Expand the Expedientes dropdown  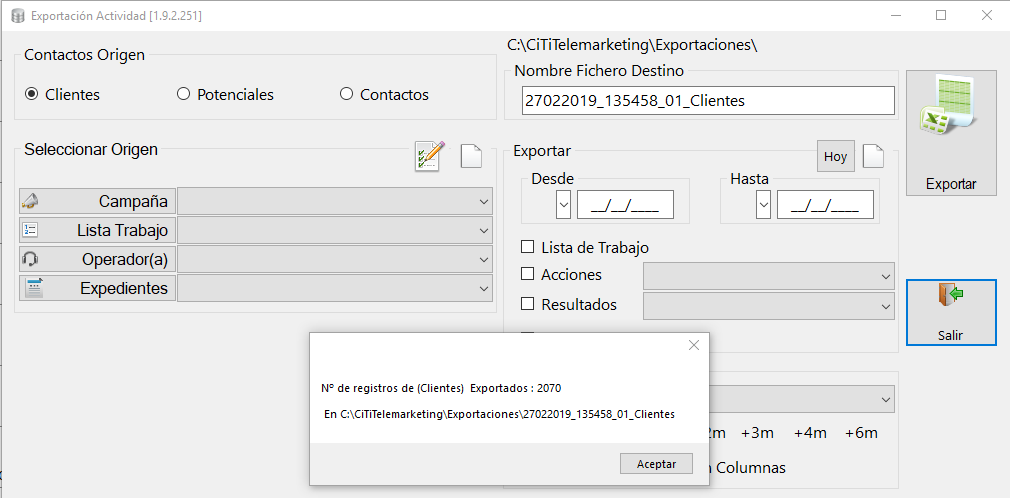(x=484, y=288)
